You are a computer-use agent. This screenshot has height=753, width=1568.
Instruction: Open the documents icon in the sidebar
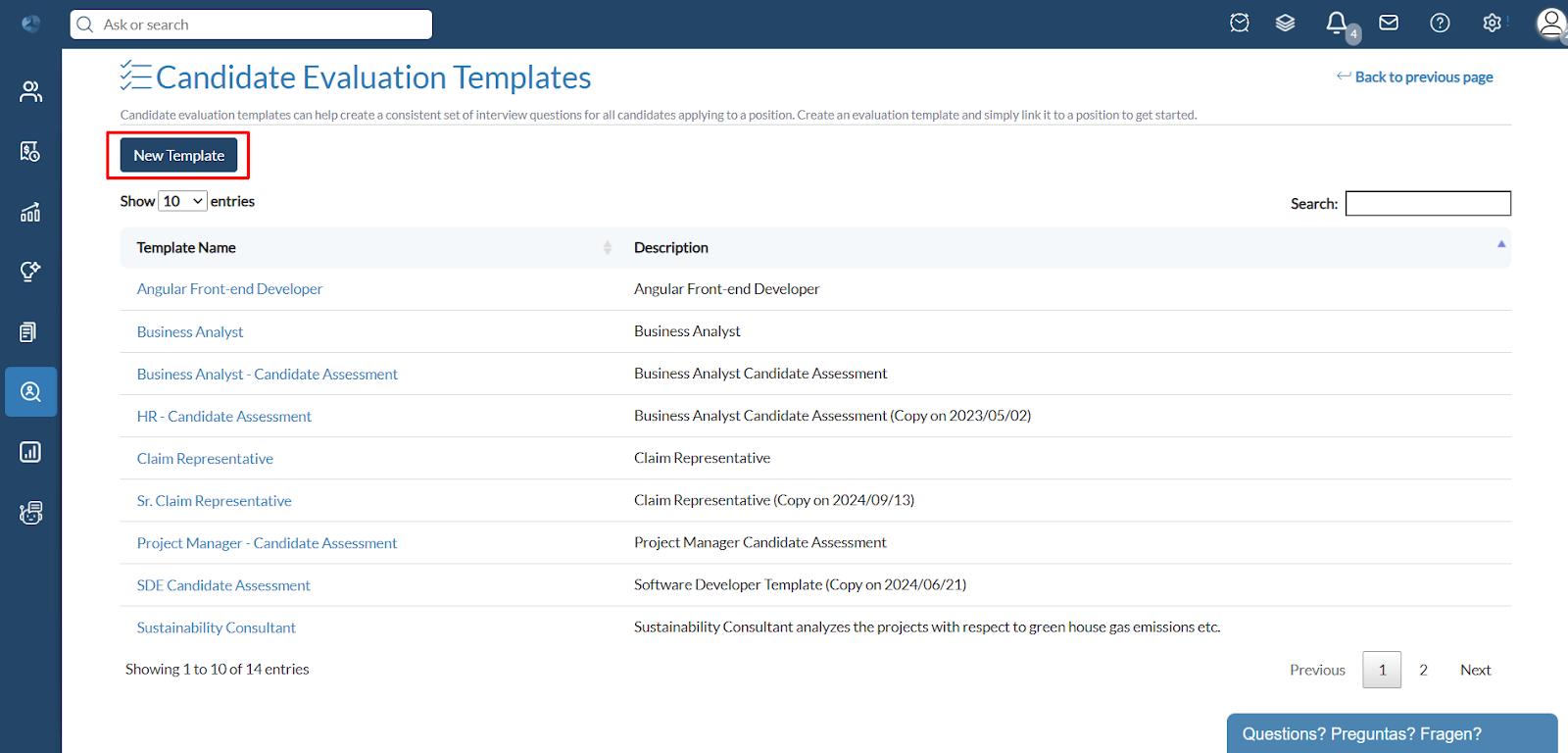pos(28,331)
